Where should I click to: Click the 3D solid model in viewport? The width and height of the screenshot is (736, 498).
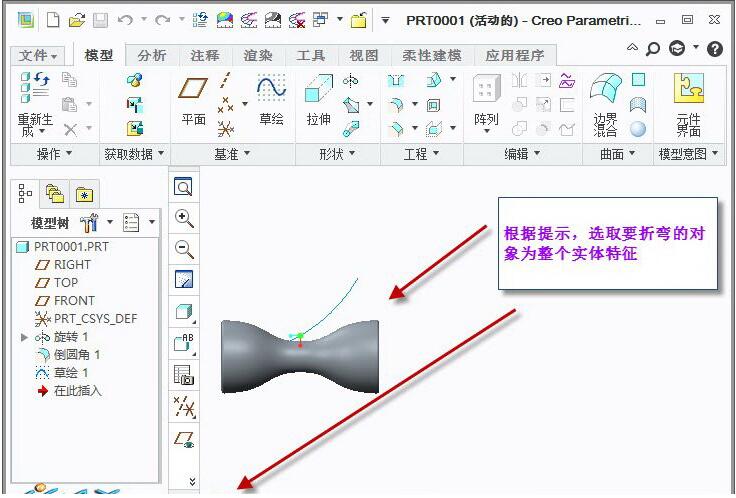(299, 357)
